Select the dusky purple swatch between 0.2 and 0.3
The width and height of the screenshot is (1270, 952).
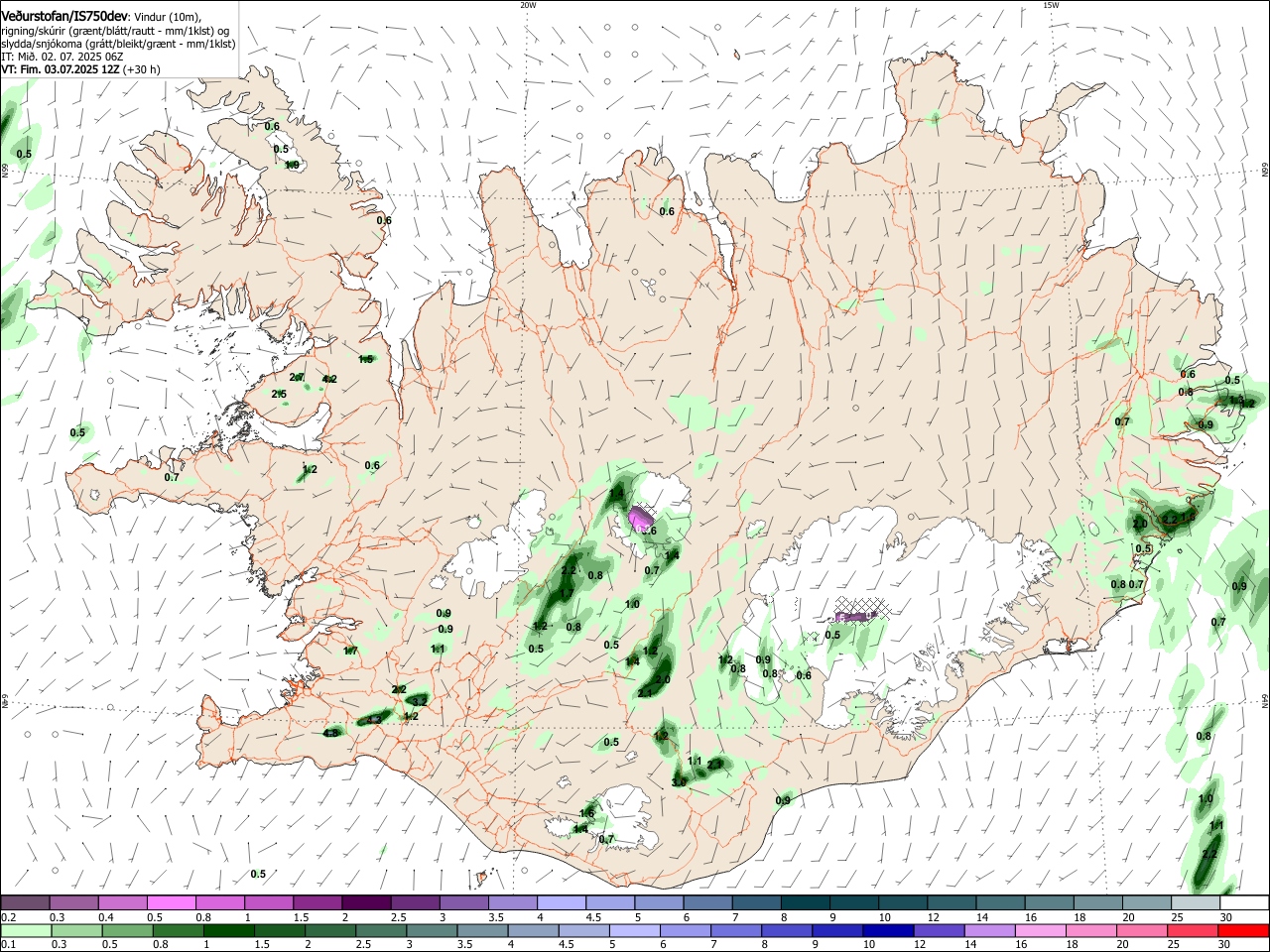point(26,903)
